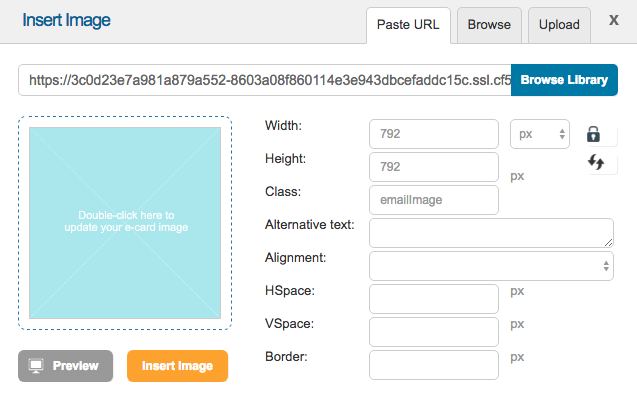
Task: Switch to the Browse tab
Action: [x=489, y=25]
